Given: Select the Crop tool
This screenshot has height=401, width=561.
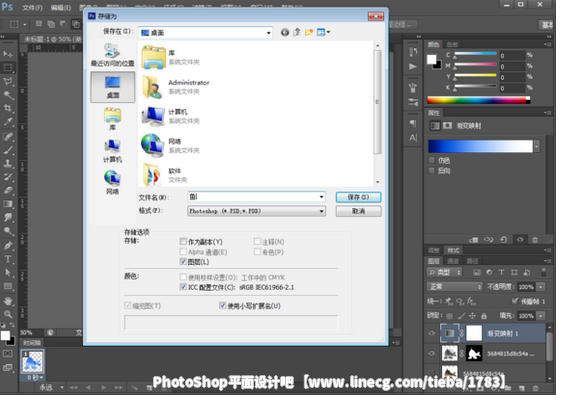Looking at the screenshot, I should pyautogui.click(x=8, y=108).
